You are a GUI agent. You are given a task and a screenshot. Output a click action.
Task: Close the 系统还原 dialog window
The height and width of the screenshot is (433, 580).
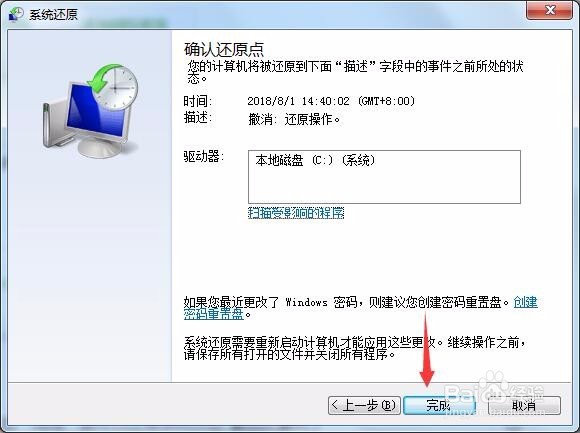(x=550, y=10)
